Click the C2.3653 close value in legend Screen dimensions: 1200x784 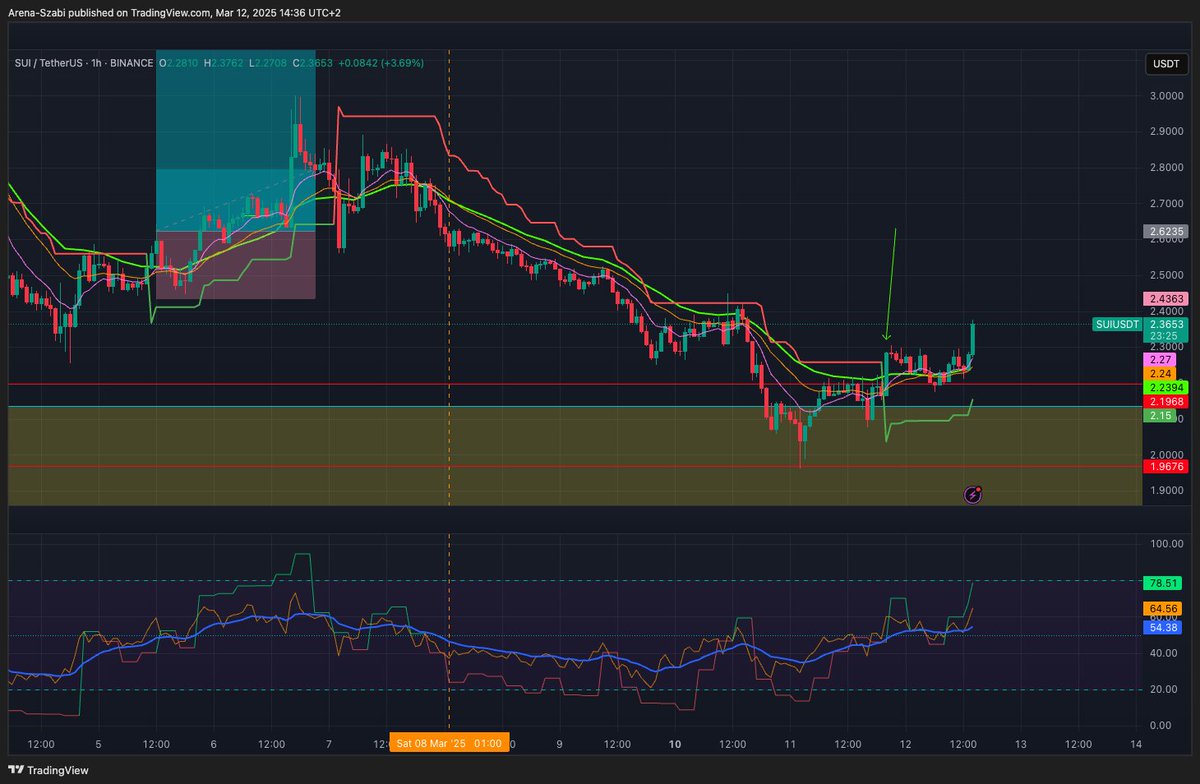(312, 63)
